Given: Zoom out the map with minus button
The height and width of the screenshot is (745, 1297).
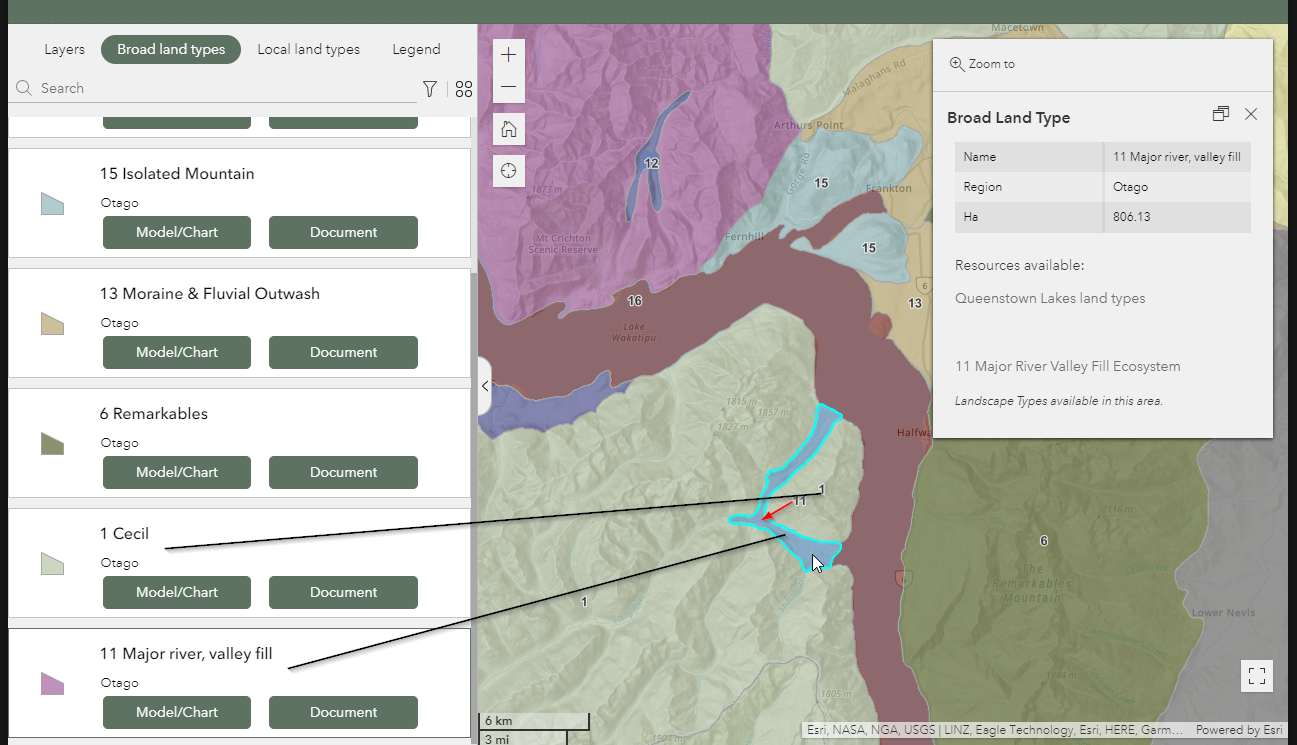Looking at the screenshot, I should coord(509,87).
